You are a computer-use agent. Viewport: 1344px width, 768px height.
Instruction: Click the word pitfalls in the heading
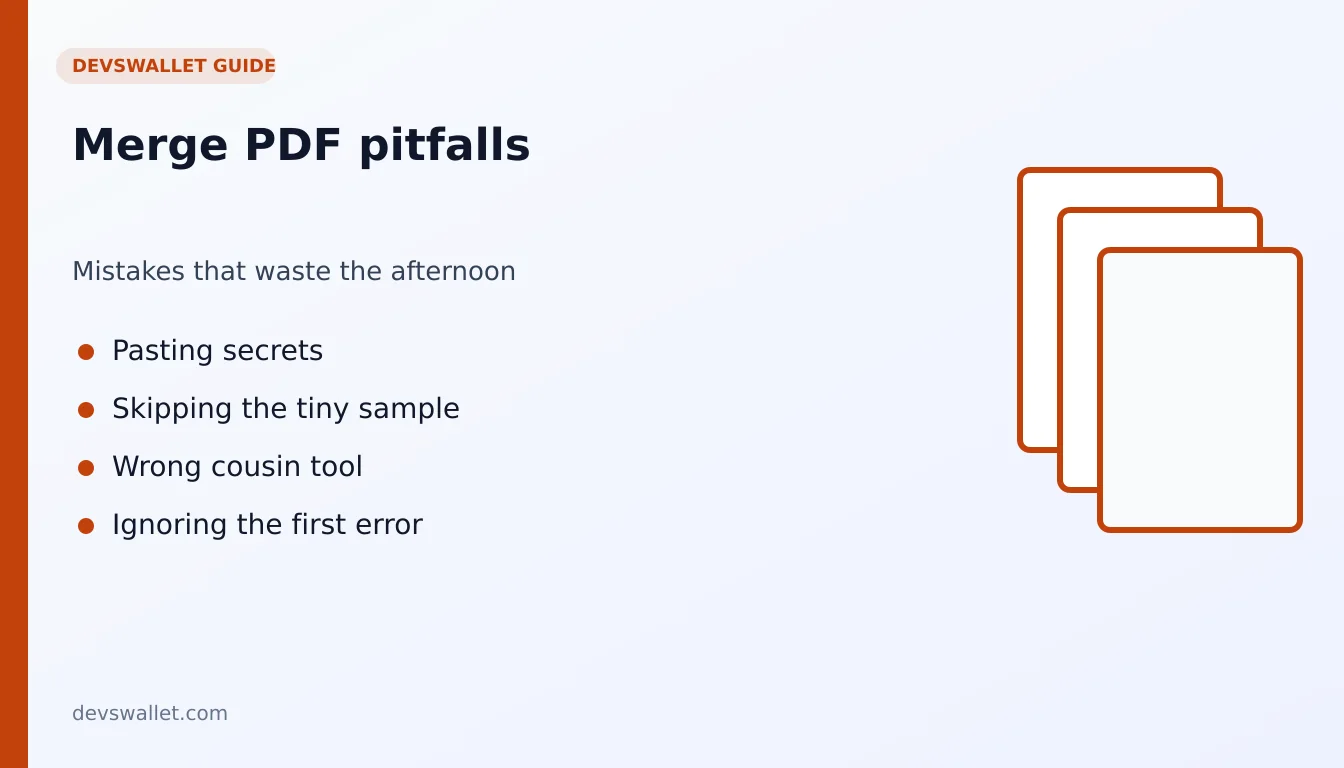(445, 146)
